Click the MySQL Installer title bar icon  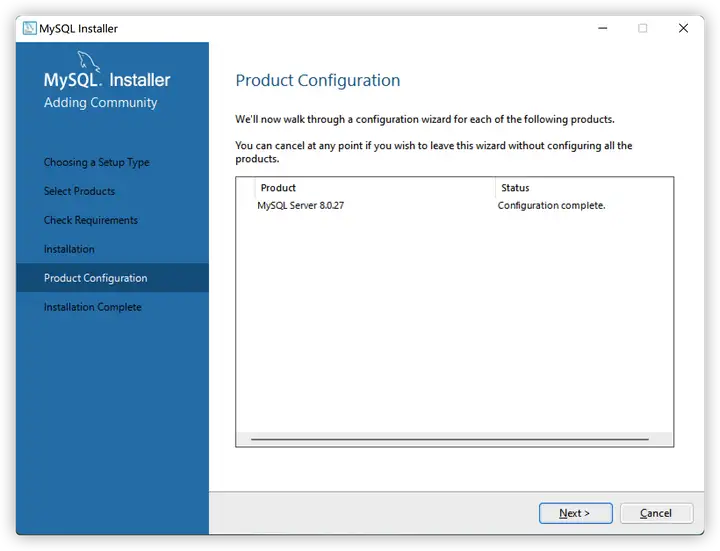pyautogui.click(x=29, y=28)
